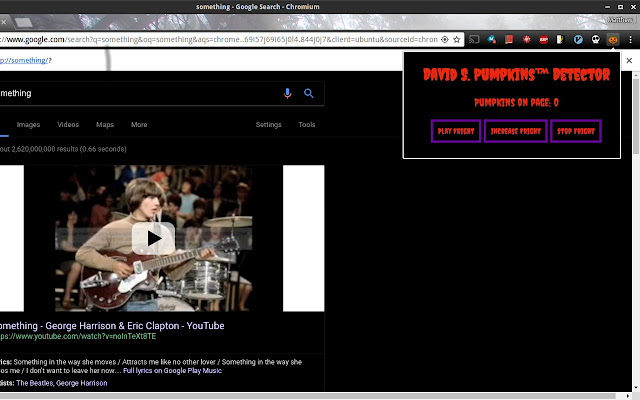640x400 pixels.
Task: Open the red book extension icon
Action: pos(509,40)
